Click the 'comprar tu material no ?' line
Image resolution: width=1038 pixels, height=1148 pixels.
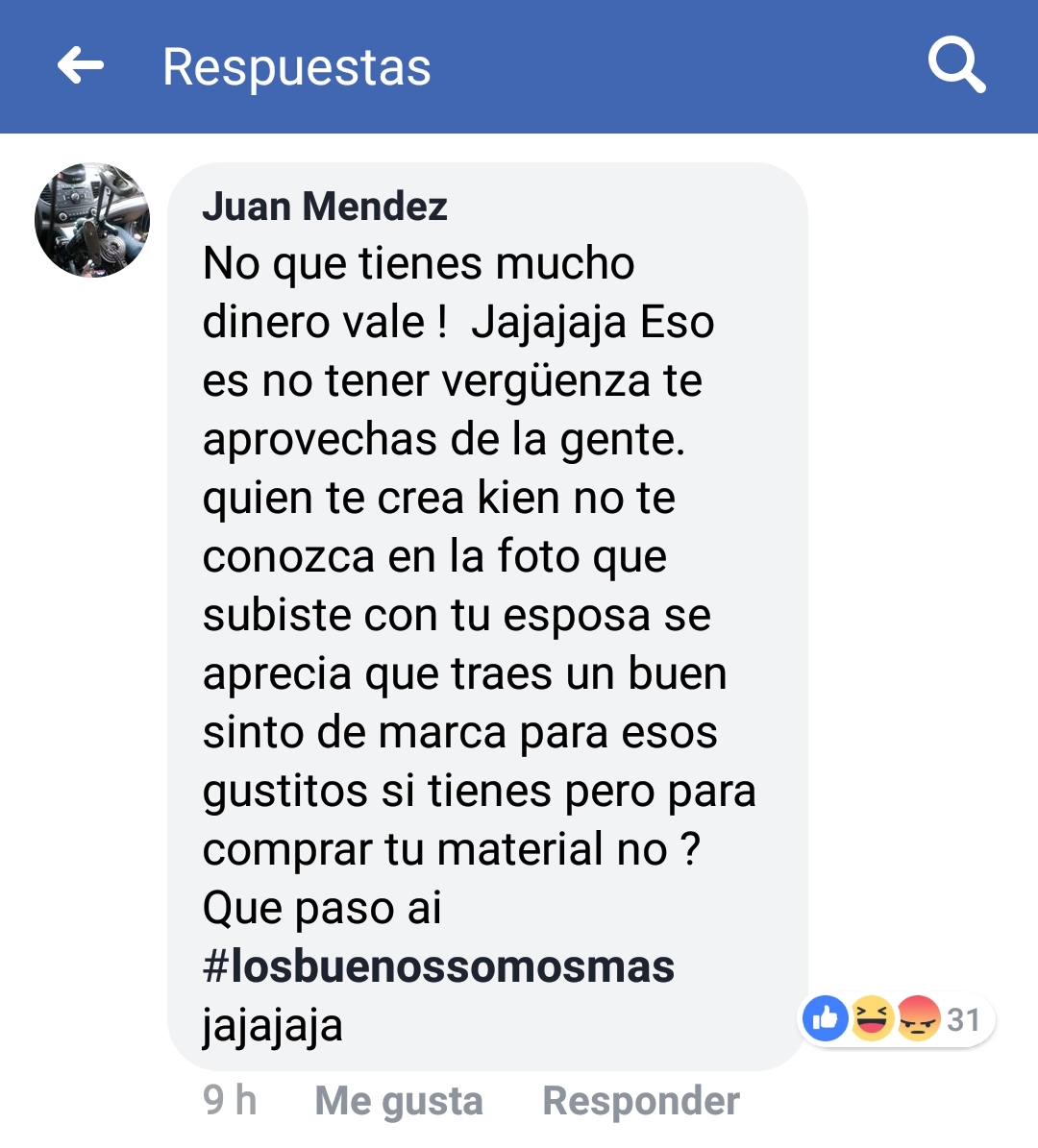point(451,850)
